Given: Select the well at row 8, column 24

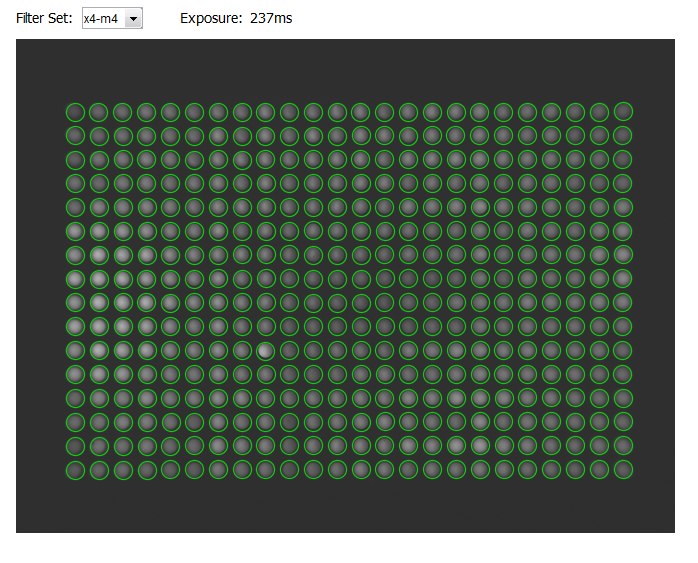Looking at the screenshot, I should click(x=623, y=278).
